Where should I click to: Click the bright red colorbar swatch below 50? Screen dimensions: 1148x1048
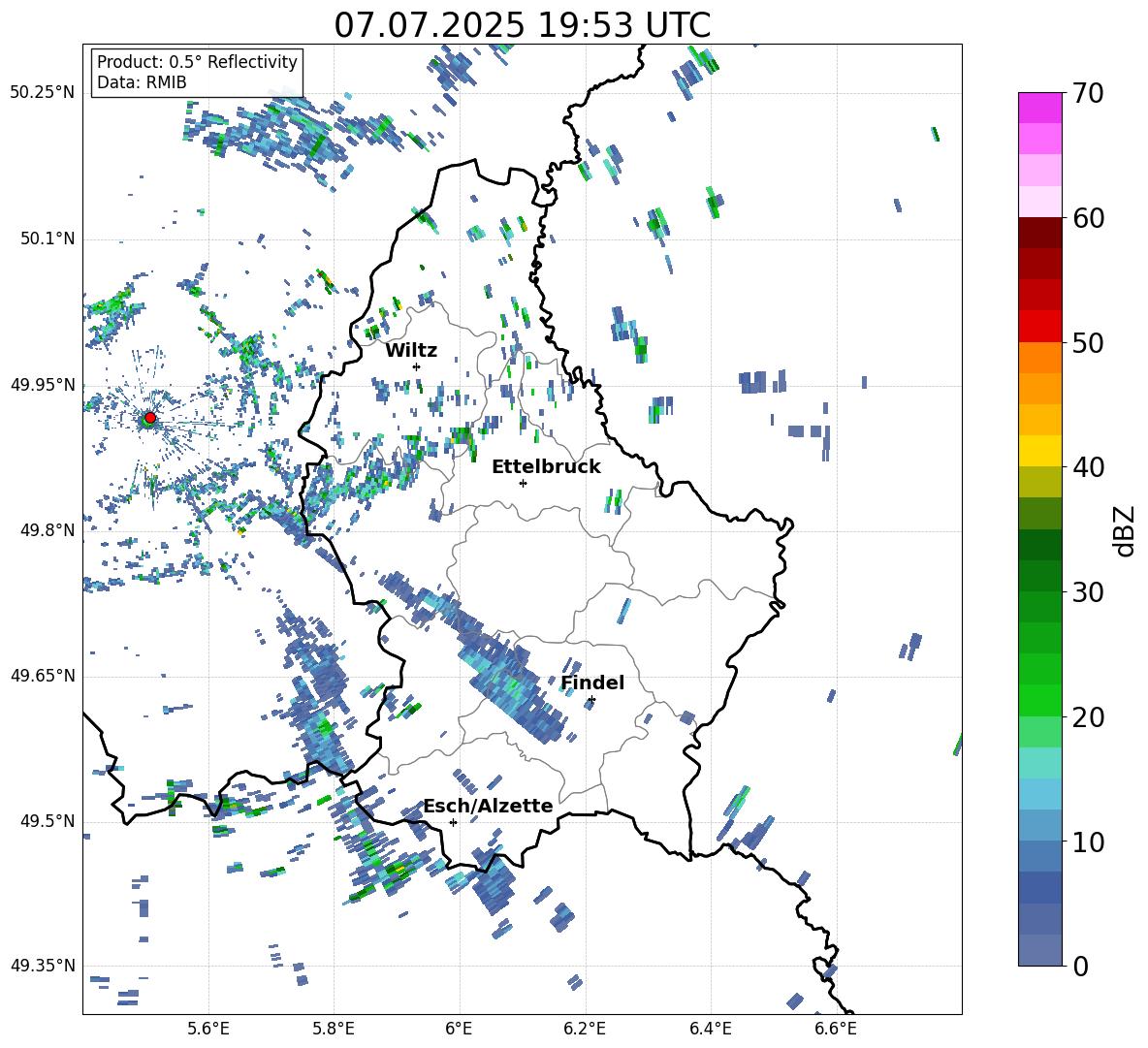tap(1039, 327)
